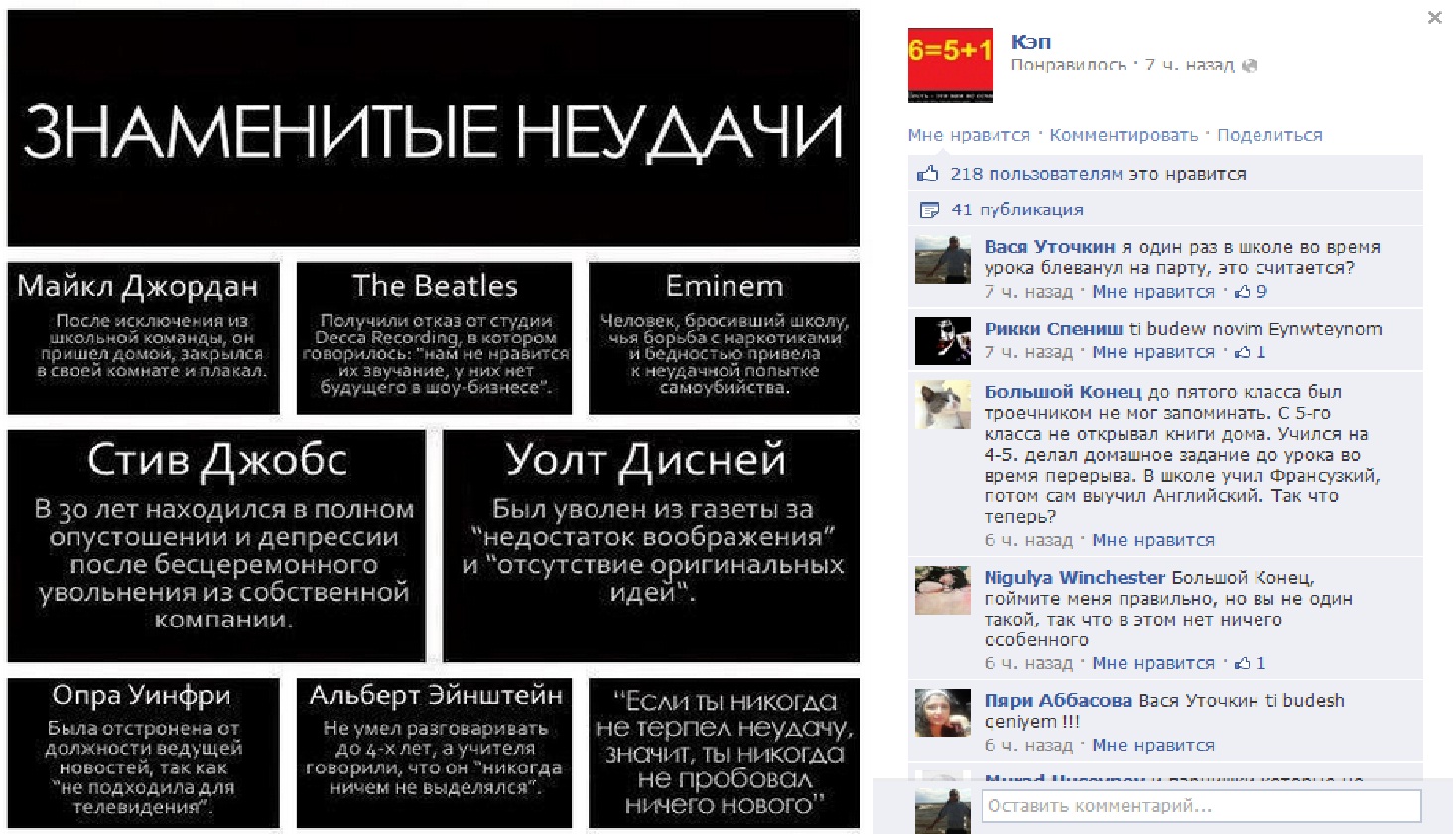The height and width of the screenshot is (834, 1456).
Task: Open Пяри Аббасова's profile picture
Action: click(x=942, y=713)
